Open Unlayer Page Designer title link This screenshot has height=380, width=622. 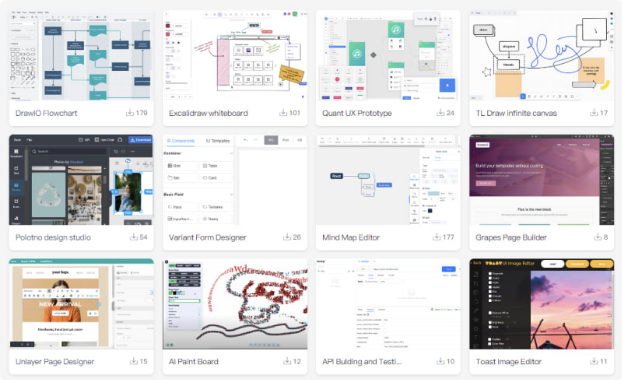(55, 361)
